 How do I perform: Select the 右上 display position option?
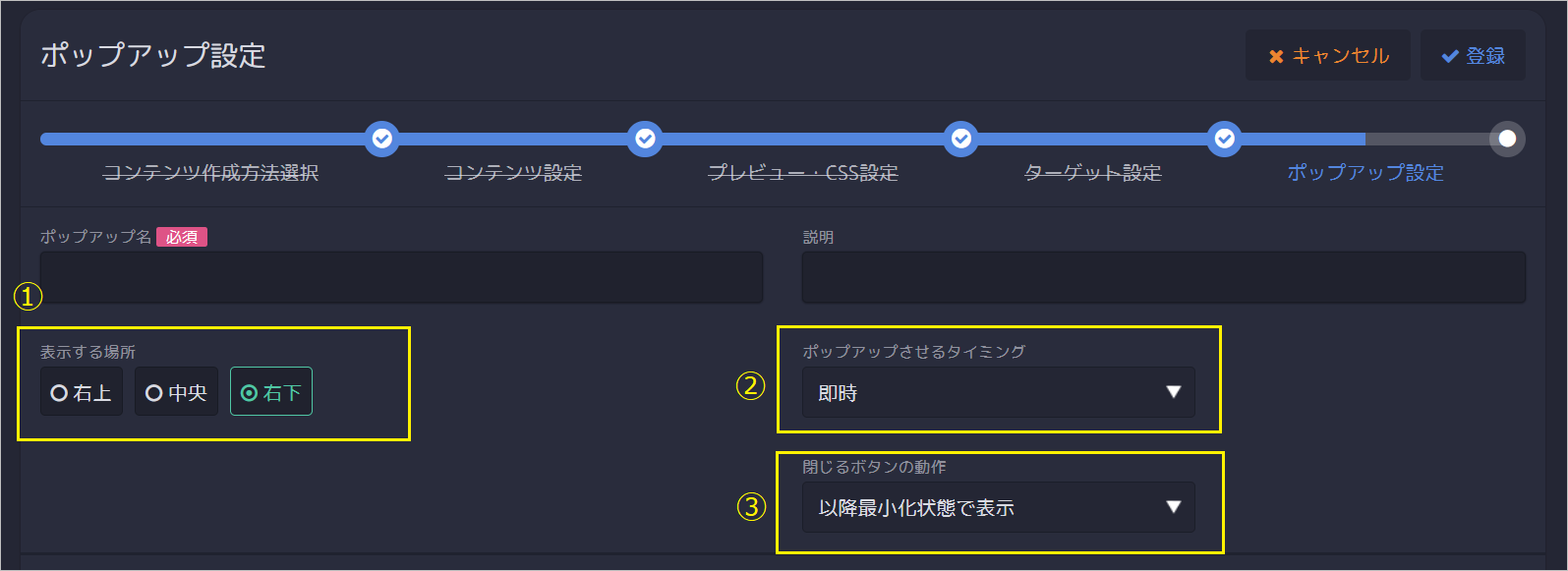coord(82,392)
